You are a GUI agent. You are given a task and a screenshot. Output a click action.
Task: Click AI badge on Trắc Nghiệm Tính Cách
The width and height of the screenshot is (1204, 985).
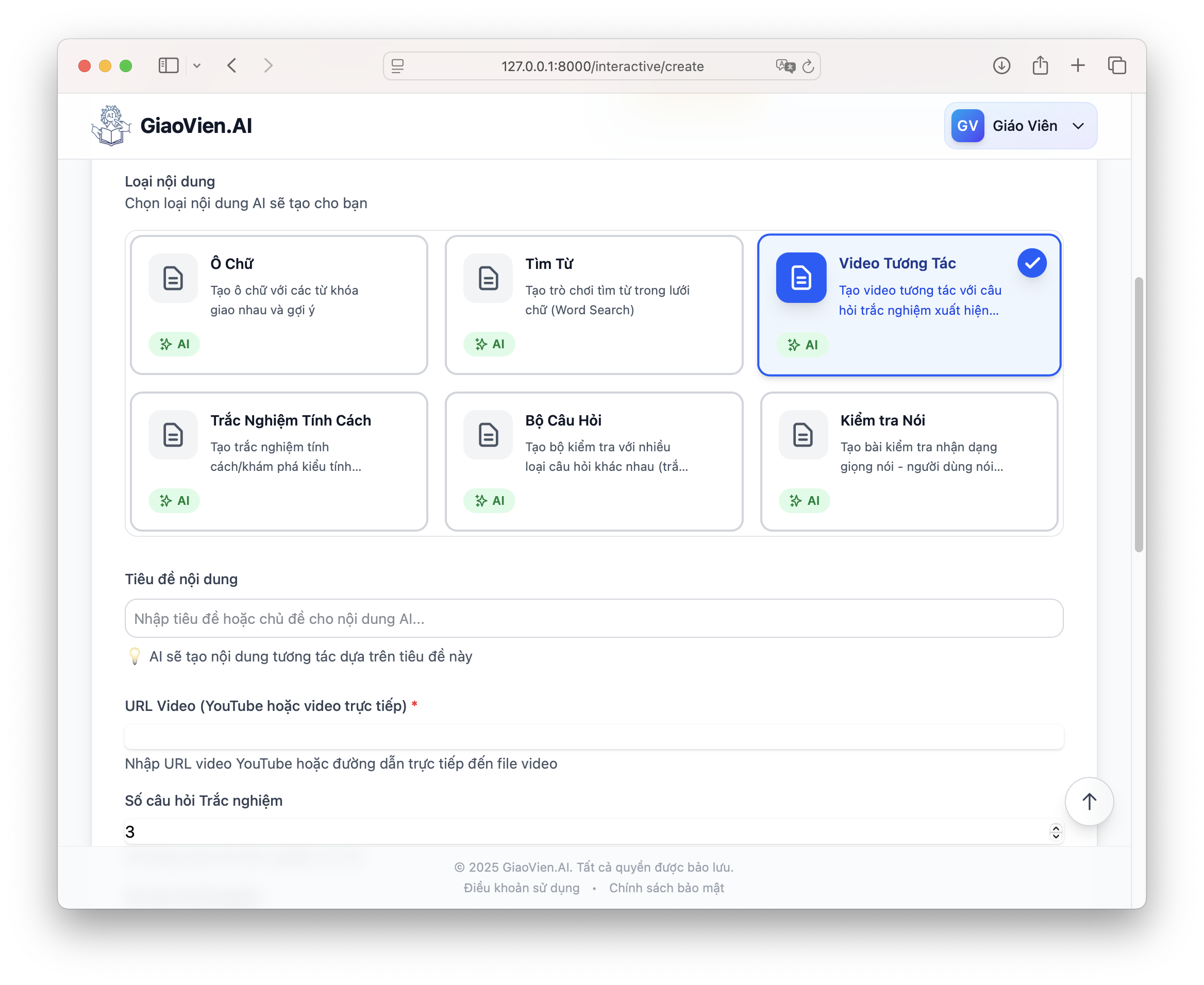point(174,500)
